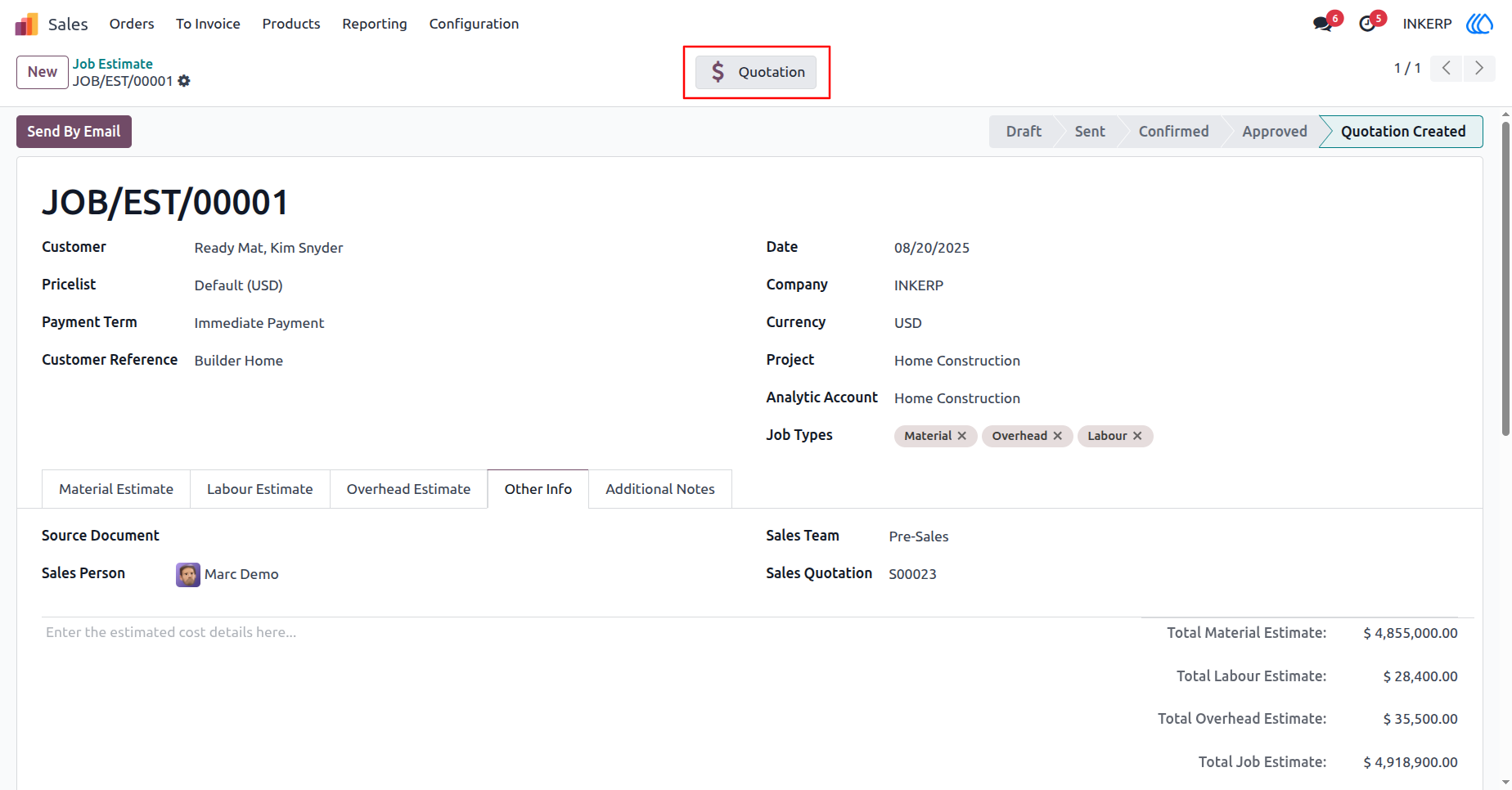The width and height of the screenshot is (1512, 790).
Task: Go to the next record arrow
Action: pyautogui.click(x=1479, y=68)
